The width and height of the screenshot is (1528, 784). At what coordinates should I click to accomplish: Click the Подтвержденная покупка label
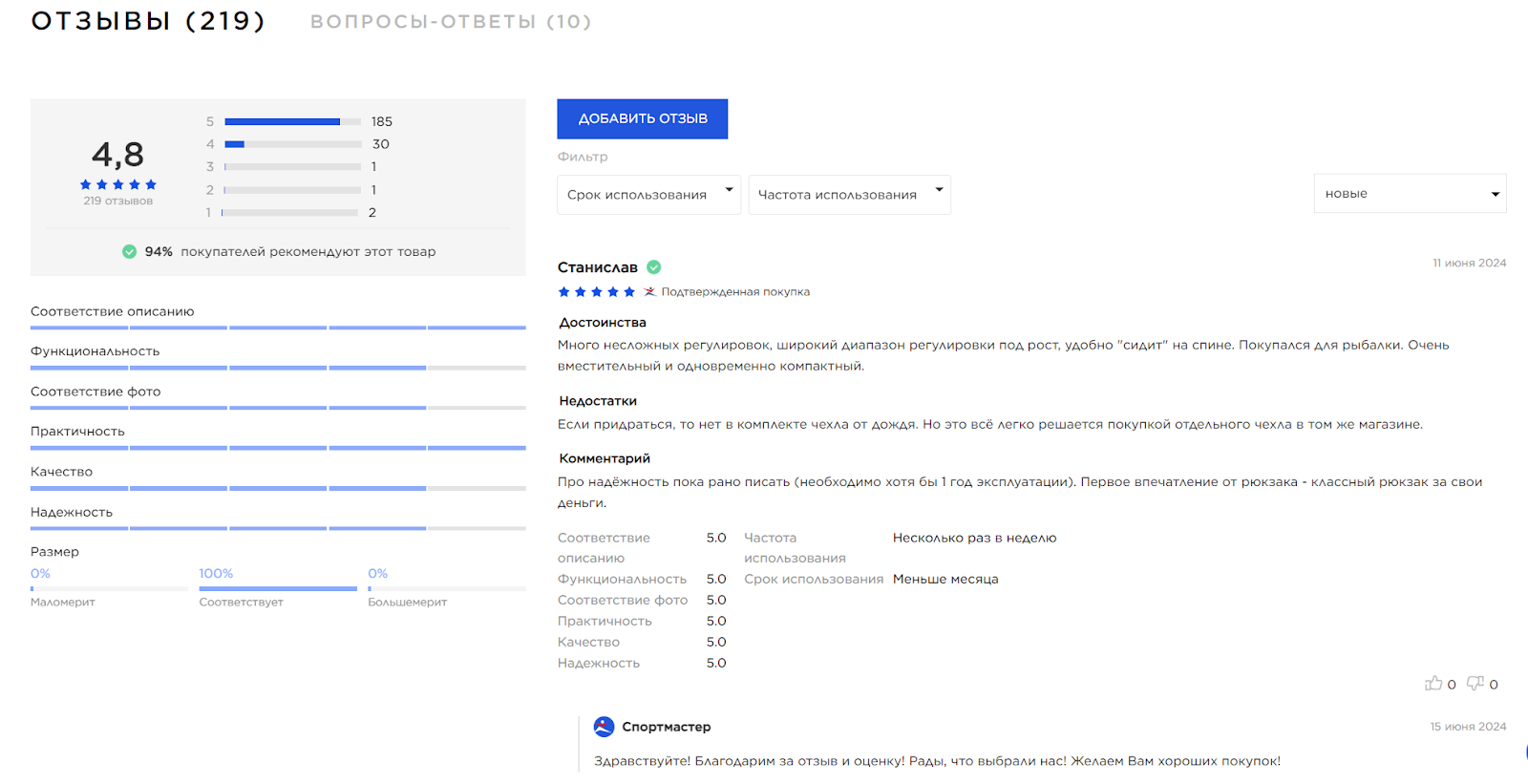click(735, 292)
